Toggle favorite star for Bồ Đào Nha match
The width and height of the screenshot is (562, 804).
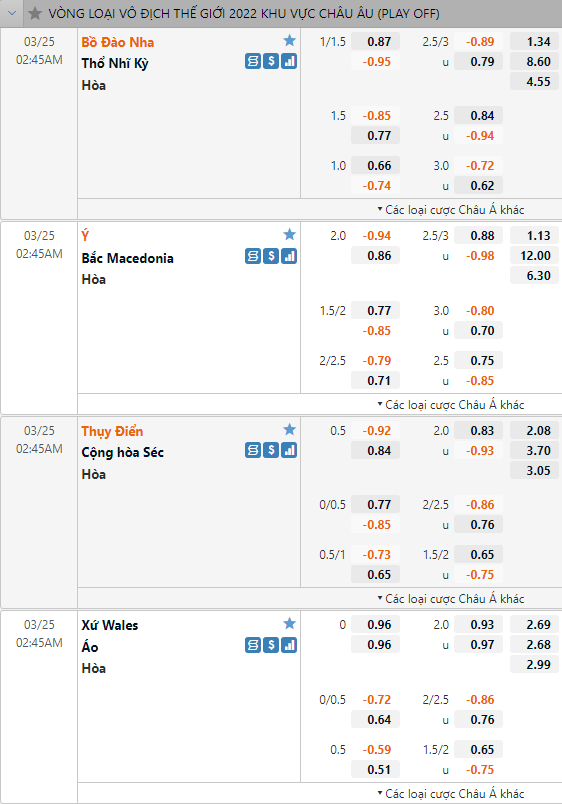coord(290,41)
